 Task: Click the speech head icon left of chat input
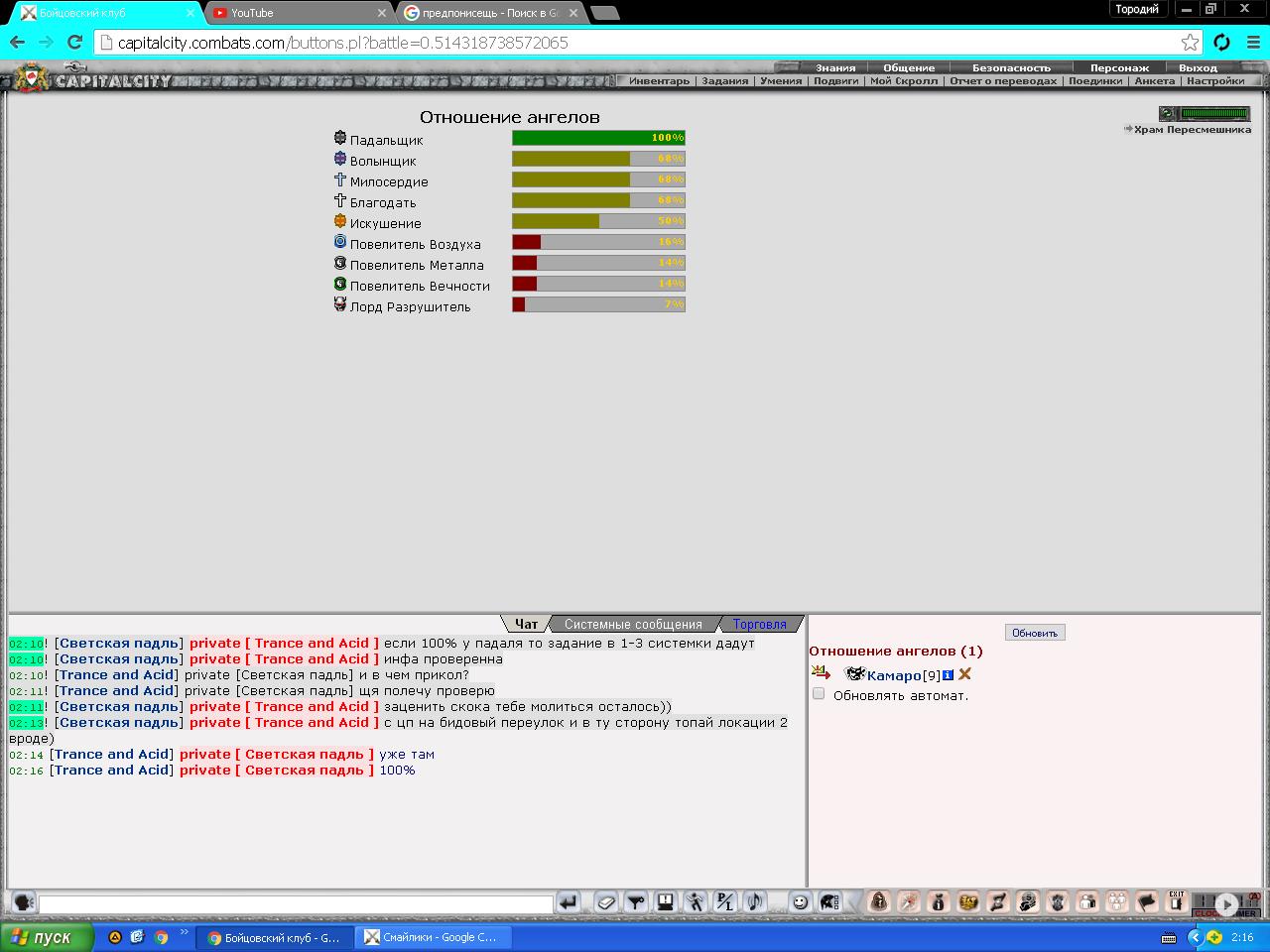tap(24, 902)
